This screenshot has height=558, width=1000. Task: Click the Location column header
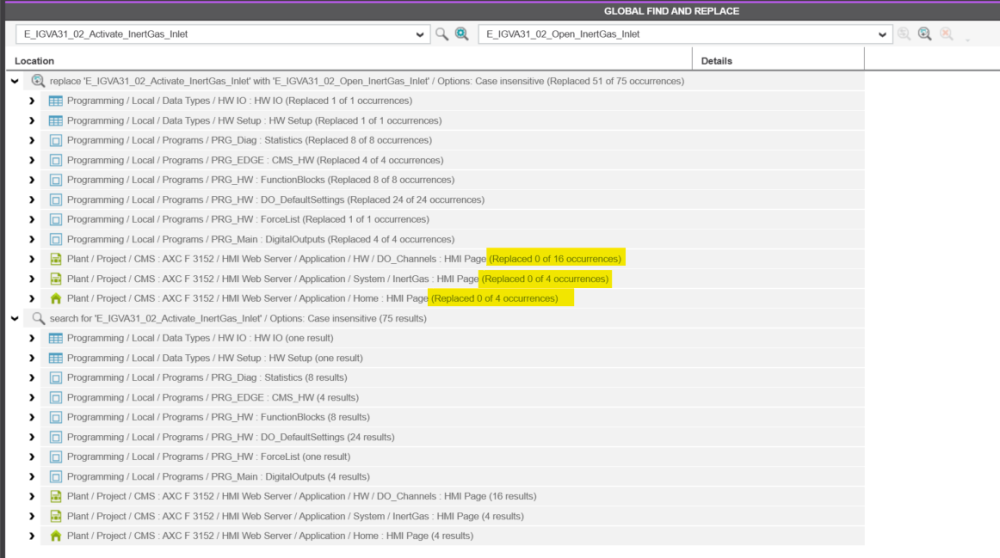point(35,61)
